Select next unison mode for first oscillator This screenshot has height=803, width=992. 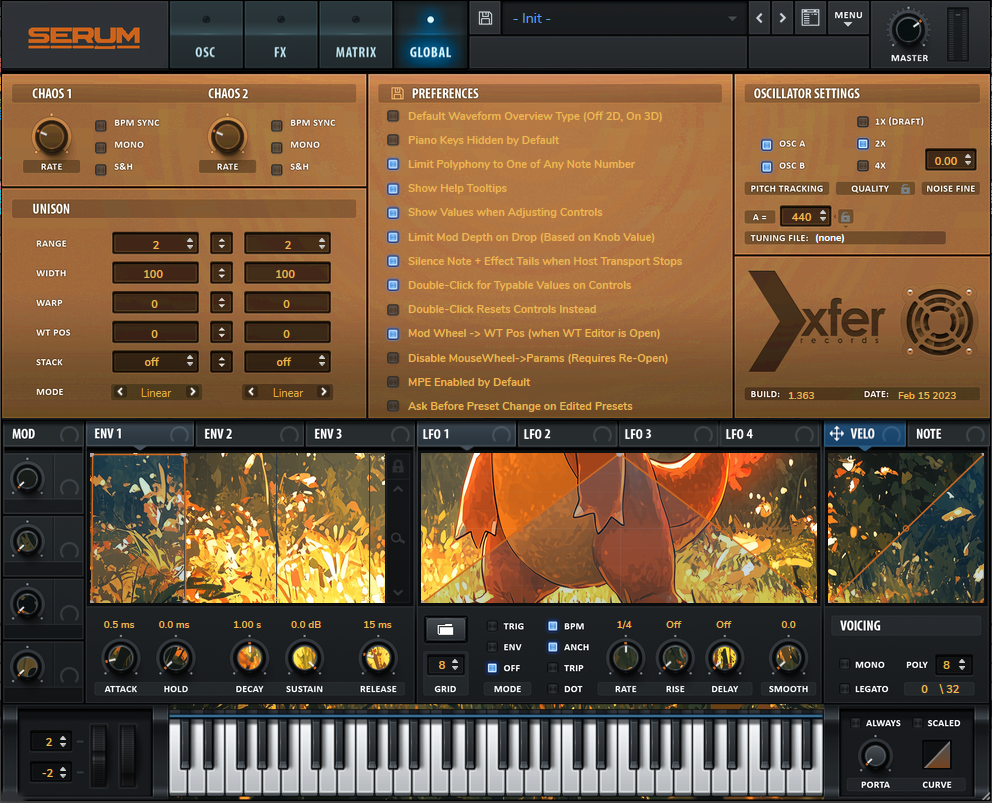pyautogui.click(x=193, y=392)
